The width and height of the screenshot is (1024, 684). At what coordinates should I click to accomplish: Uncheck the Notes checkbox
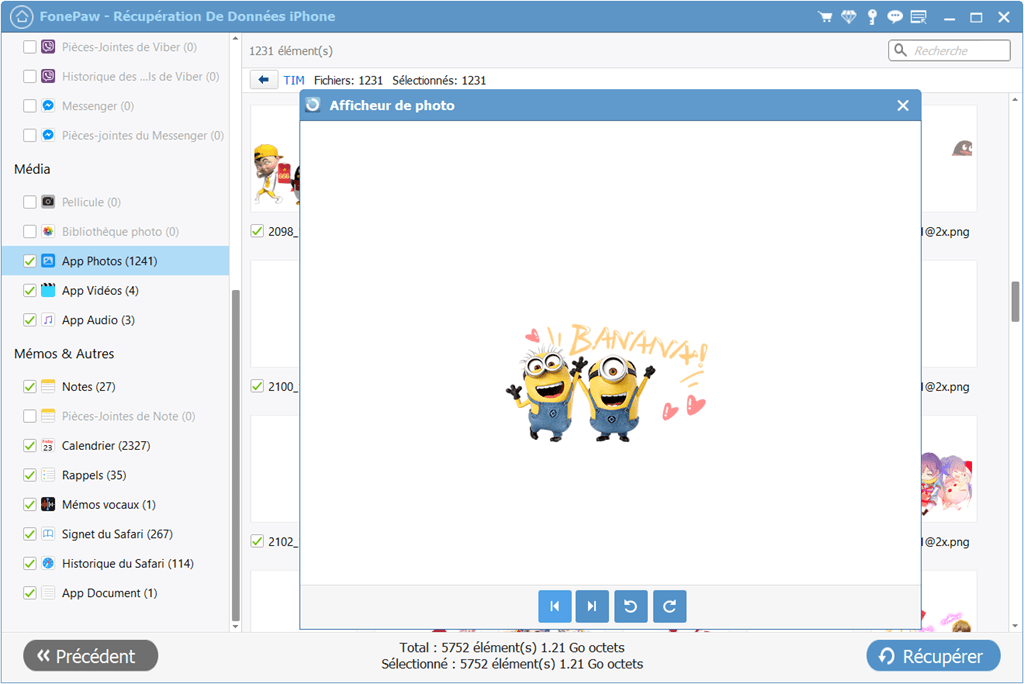[x=29, y=386]
